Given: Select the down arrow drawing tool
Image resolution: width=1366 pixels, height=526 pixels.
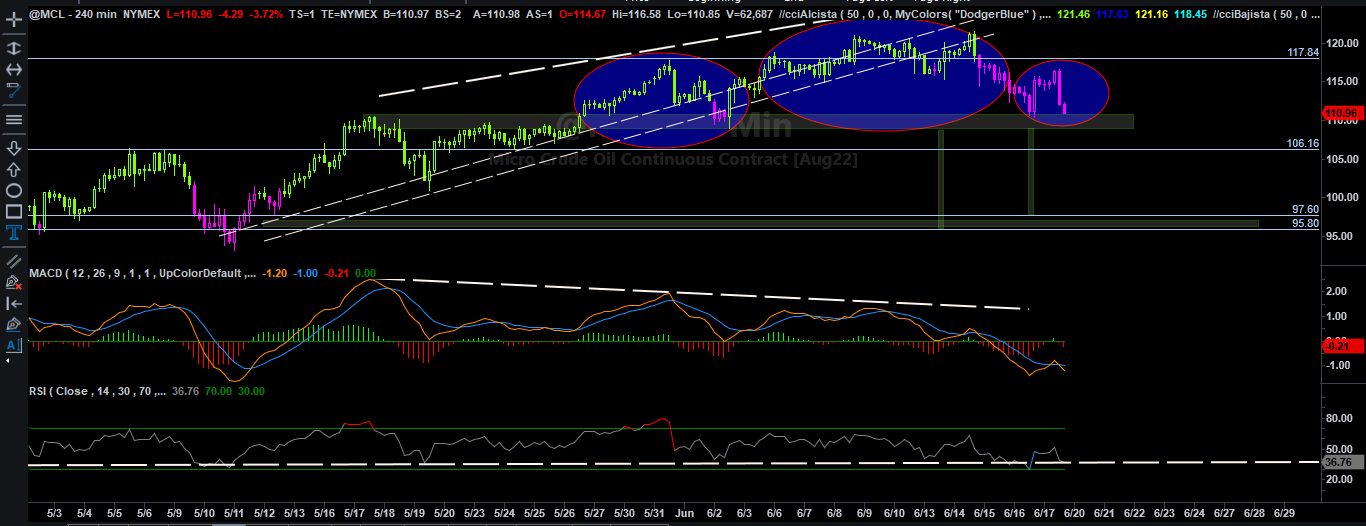Looking at the screenshot, I should click(x=14, y=147).
